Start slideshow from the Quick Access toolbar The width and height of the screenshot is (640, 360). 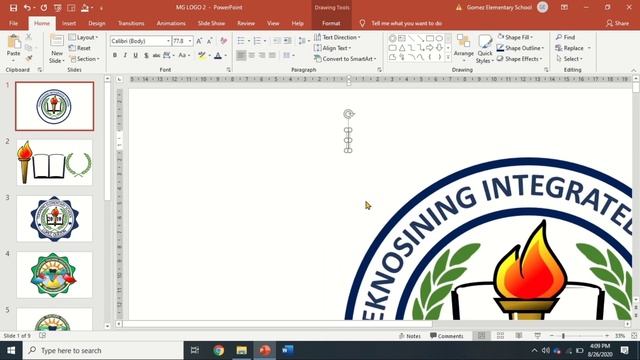57,8
